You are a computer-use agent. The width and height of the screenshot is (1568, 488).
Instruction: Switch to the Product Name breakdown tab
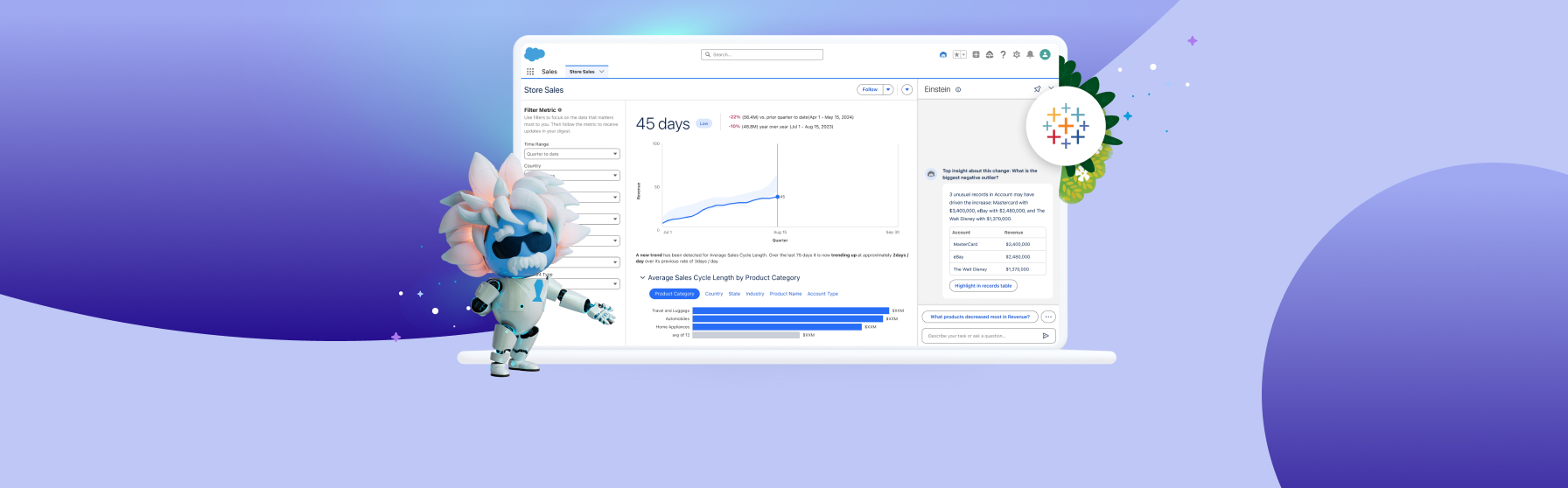[786, 294]
